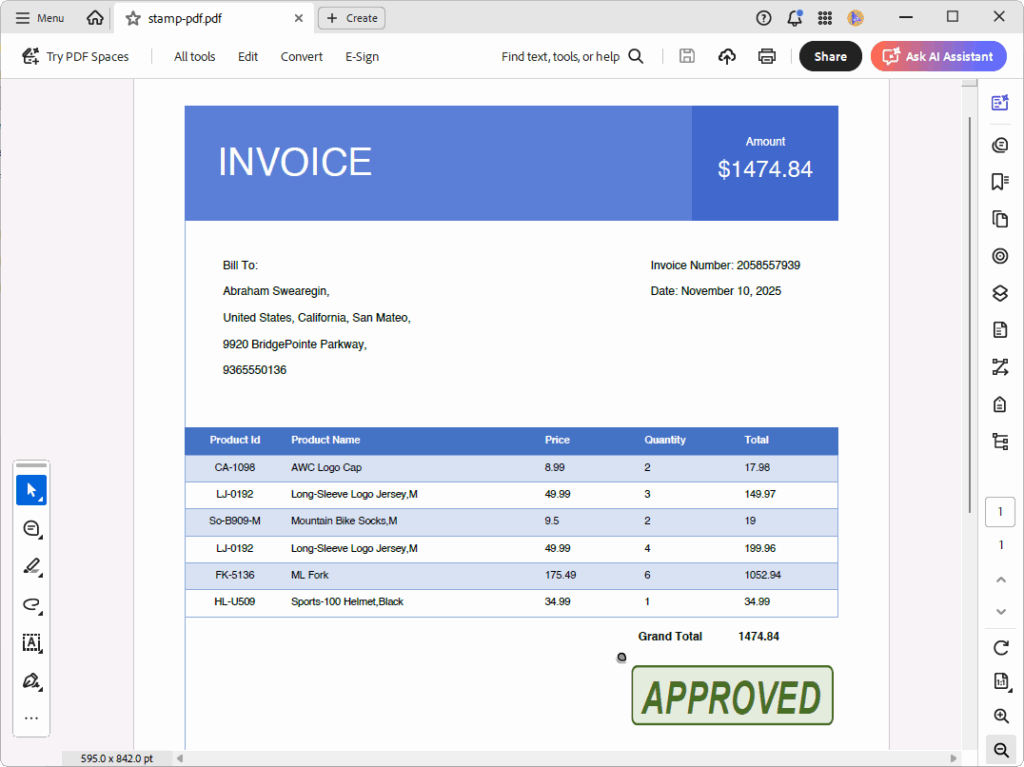Click the page number input box

[x=999, y=512]
